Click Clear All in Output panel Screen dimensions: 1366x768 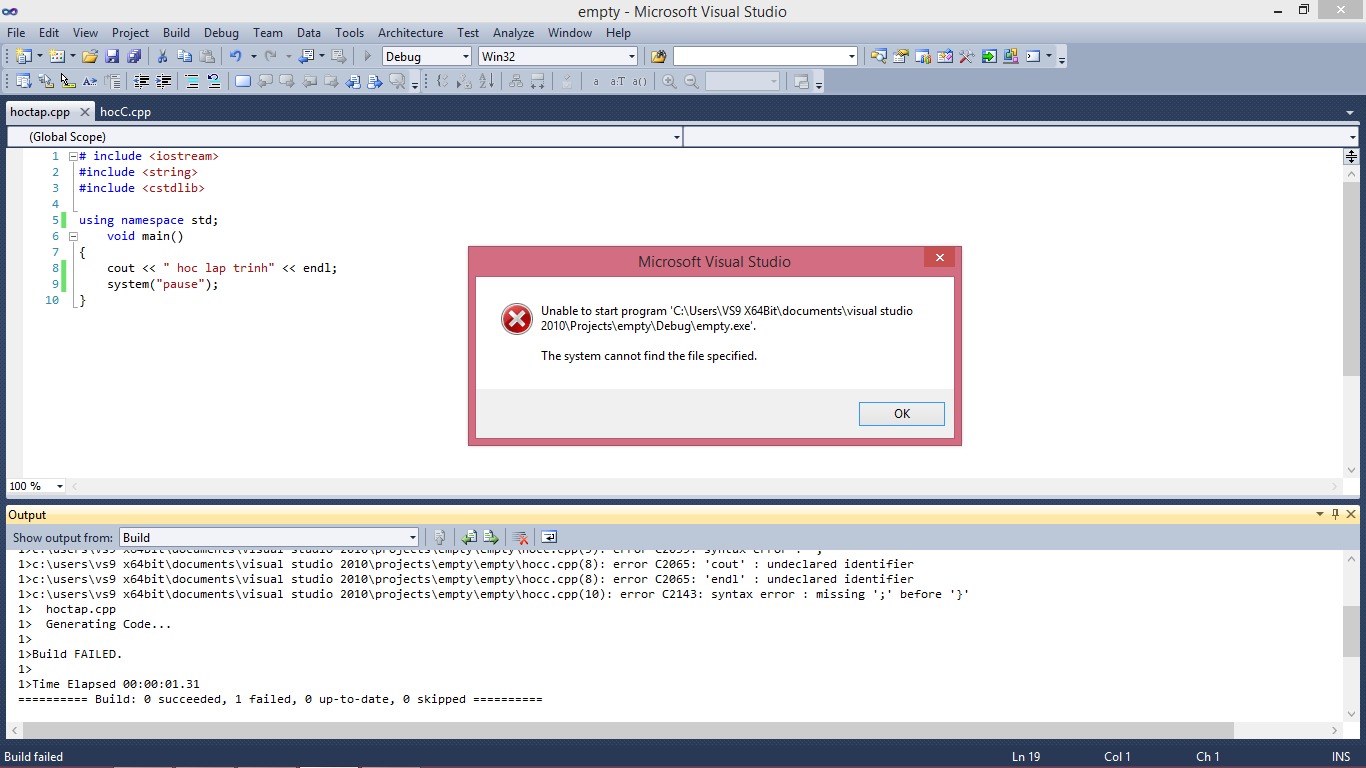click(519, 537)
